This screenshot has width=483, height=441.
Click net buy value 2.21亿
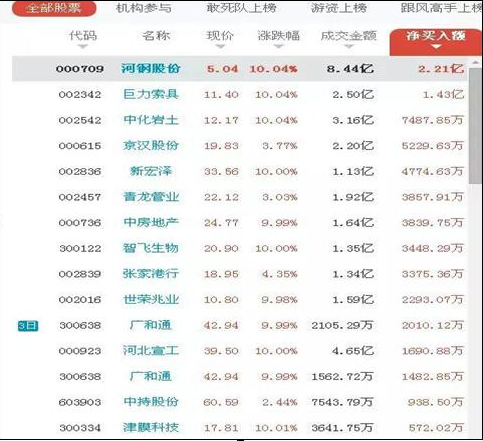tap(441, 69)
